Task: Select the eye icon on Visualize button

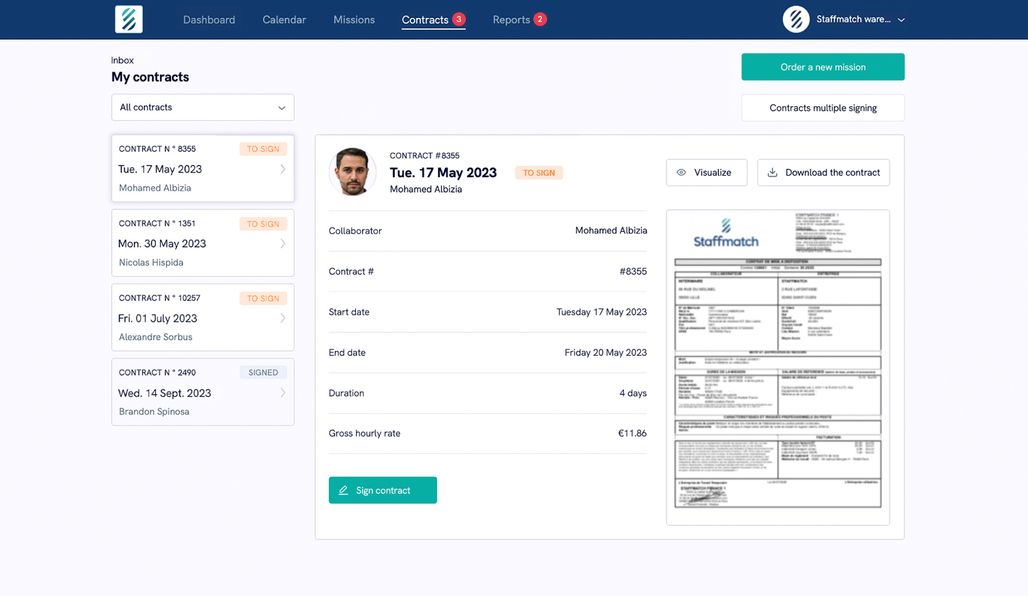Action: 683,172
